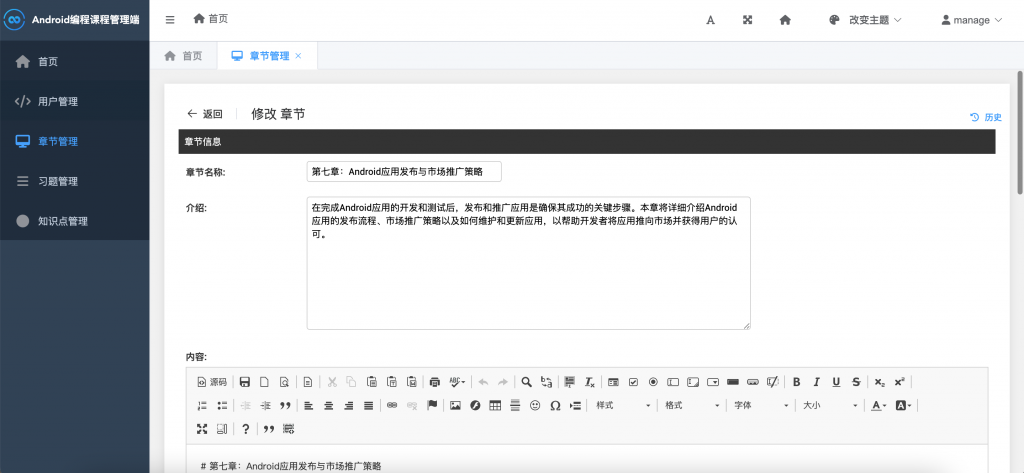Click the New Page icon in editor
Viewport: 1024px width, 473px height.
point(264,382)
